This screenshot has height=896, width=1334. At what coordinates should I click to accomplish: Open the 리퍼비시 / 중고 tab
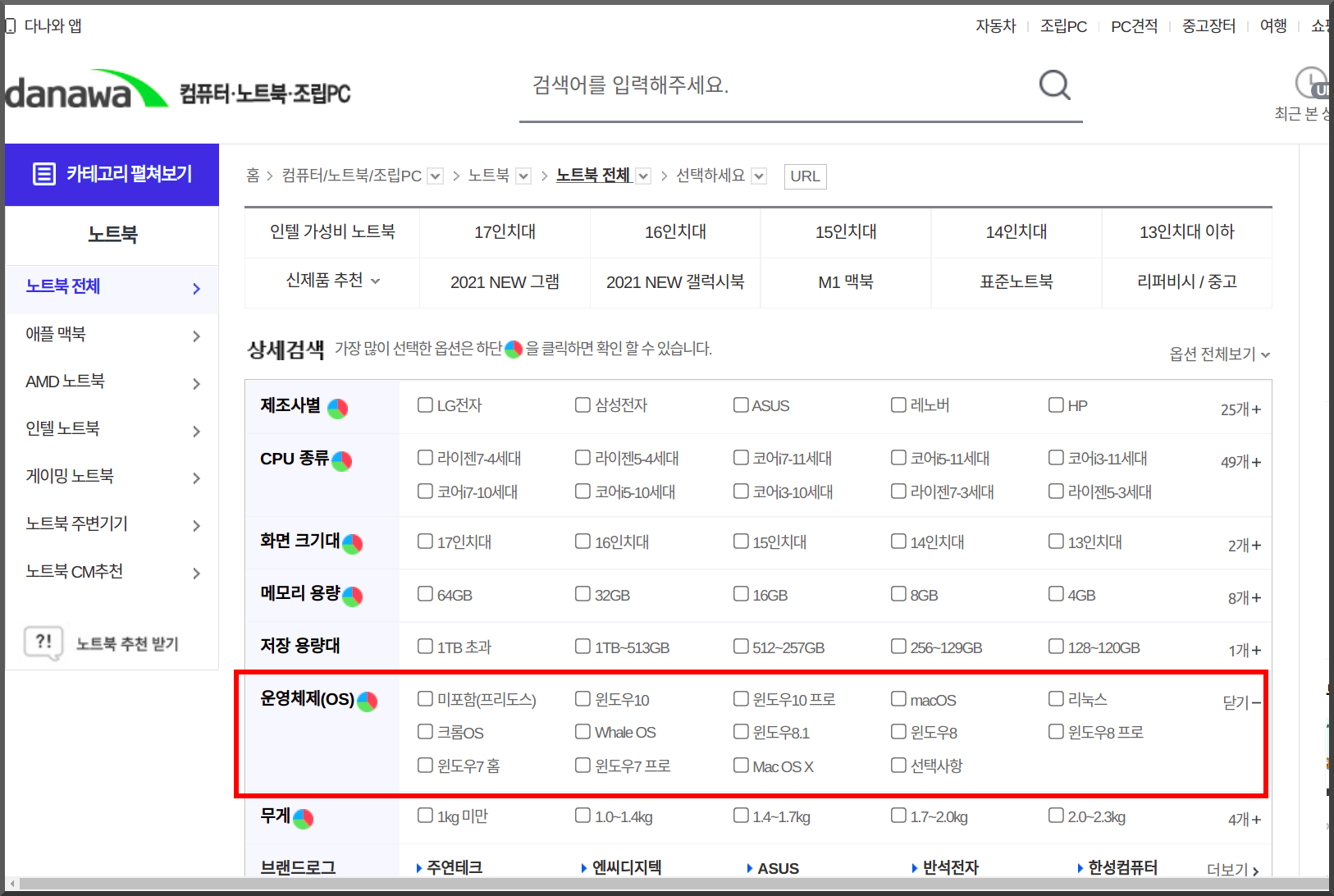1187,282
